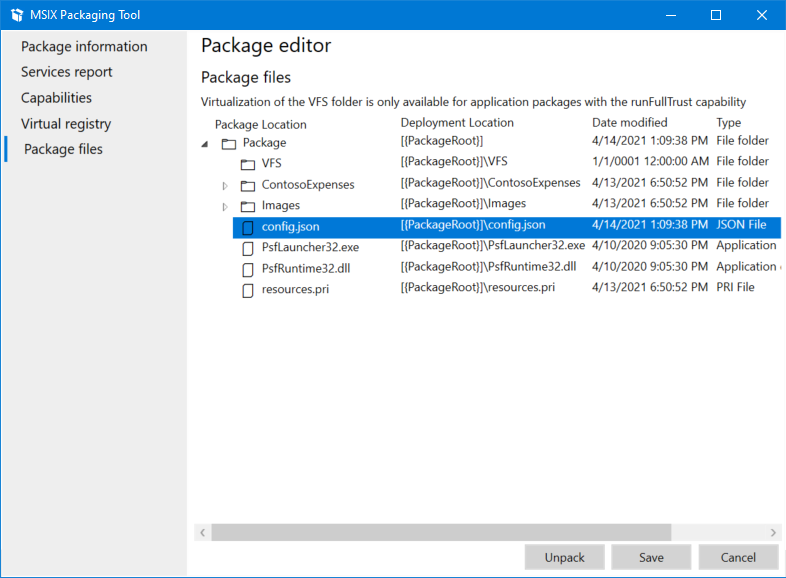Click the VFS folder icon

[248, 164]
